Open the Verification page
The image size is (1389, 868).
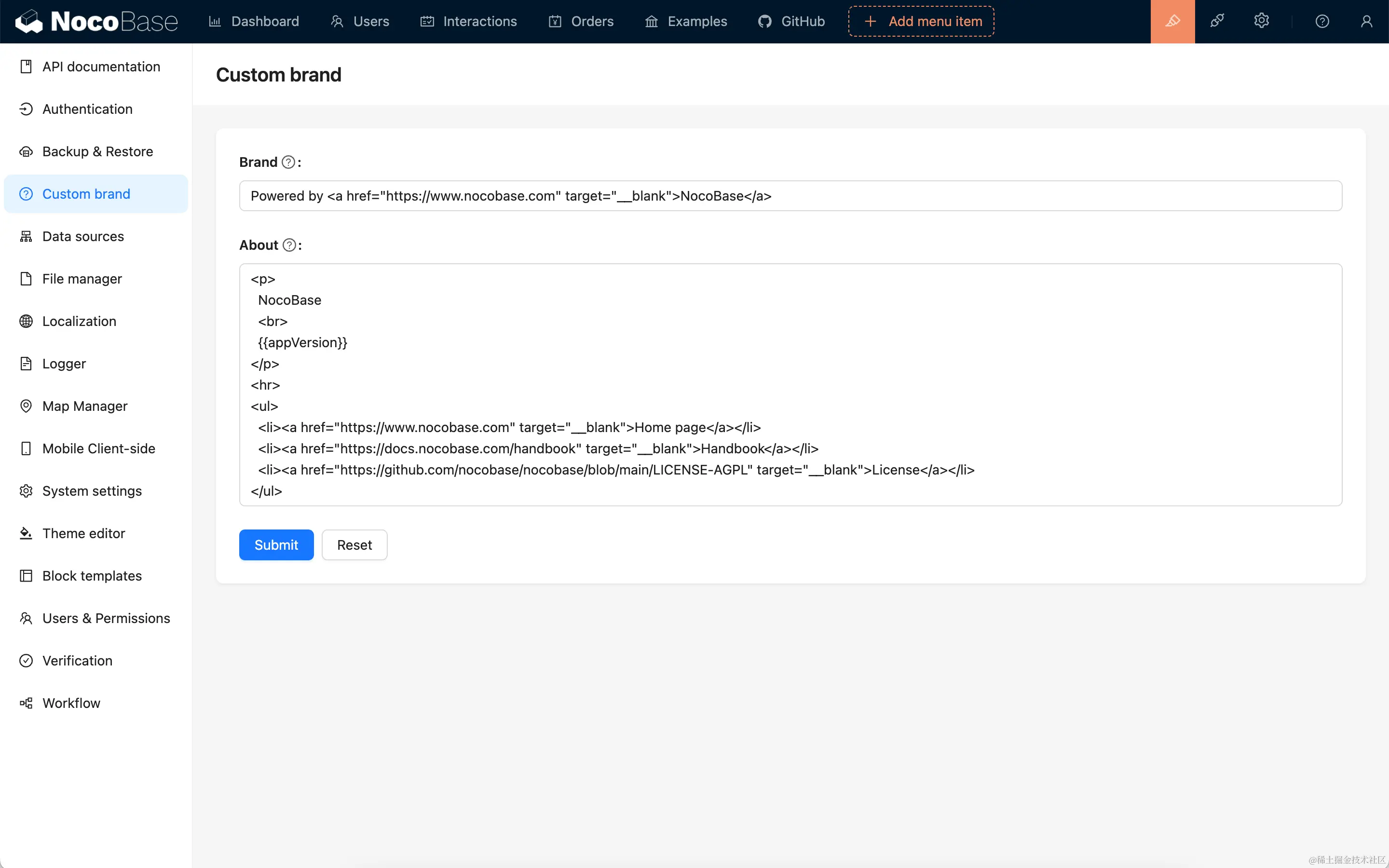(x=96, y=661)
